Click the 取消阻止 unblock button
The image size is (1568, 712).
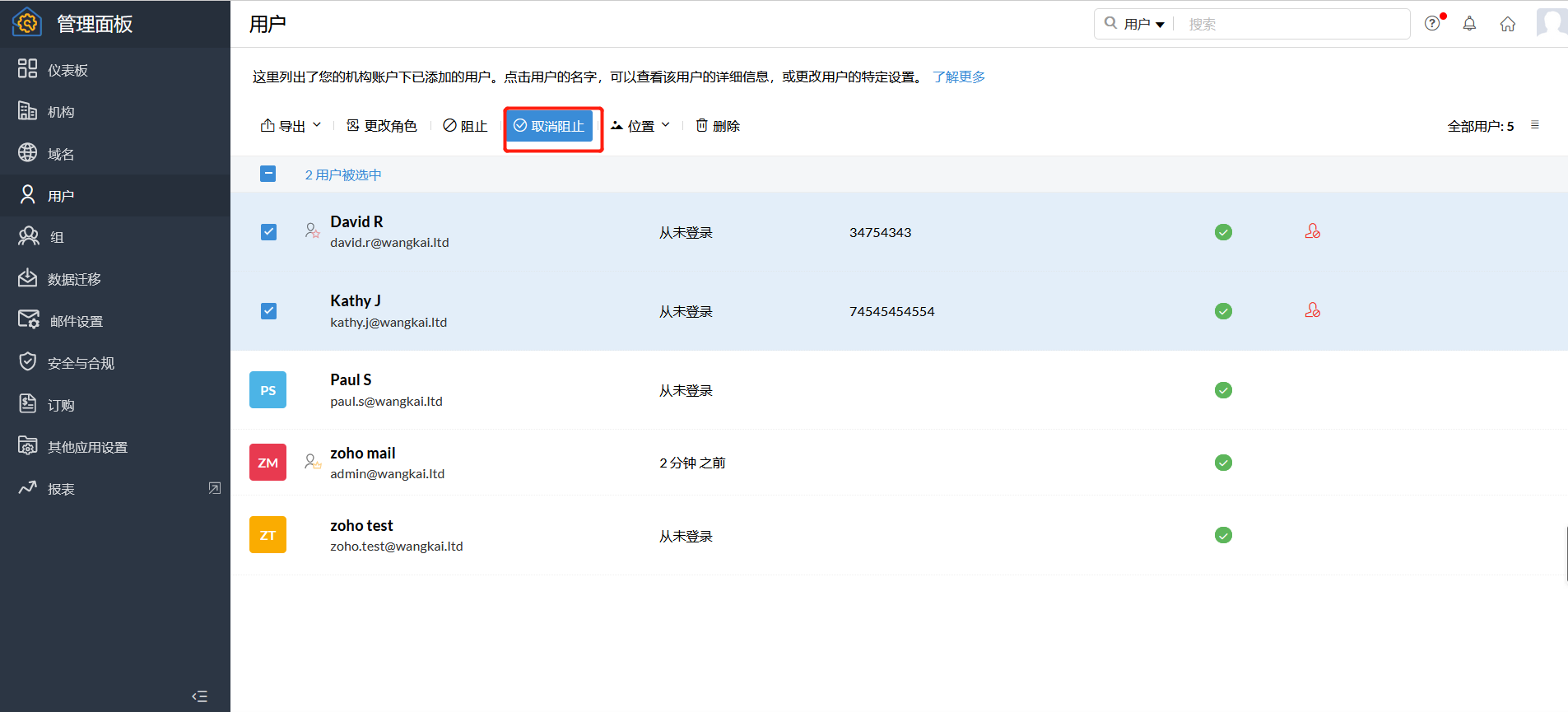(549, 126)
